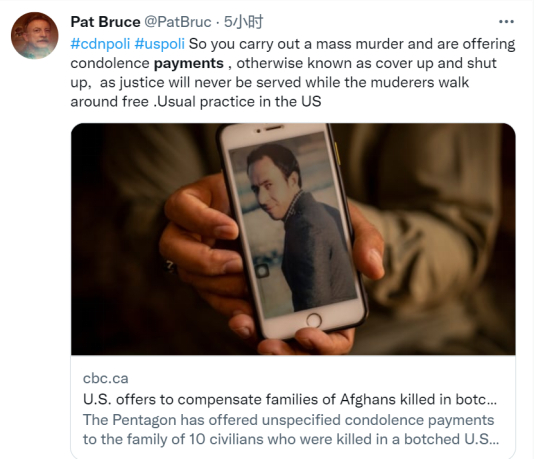Open the article preview photo of phone
Image resolution: width=554 pixels, height=459 pixels.
point(293,239)
